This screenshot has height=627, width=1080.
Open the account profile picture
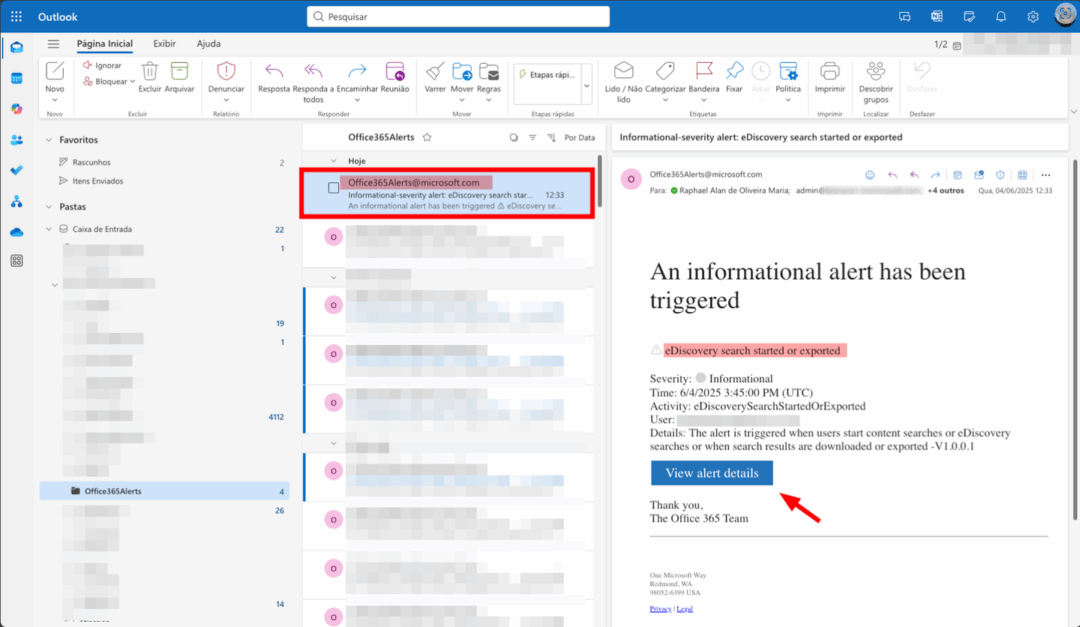click(x=1065, y=16)
